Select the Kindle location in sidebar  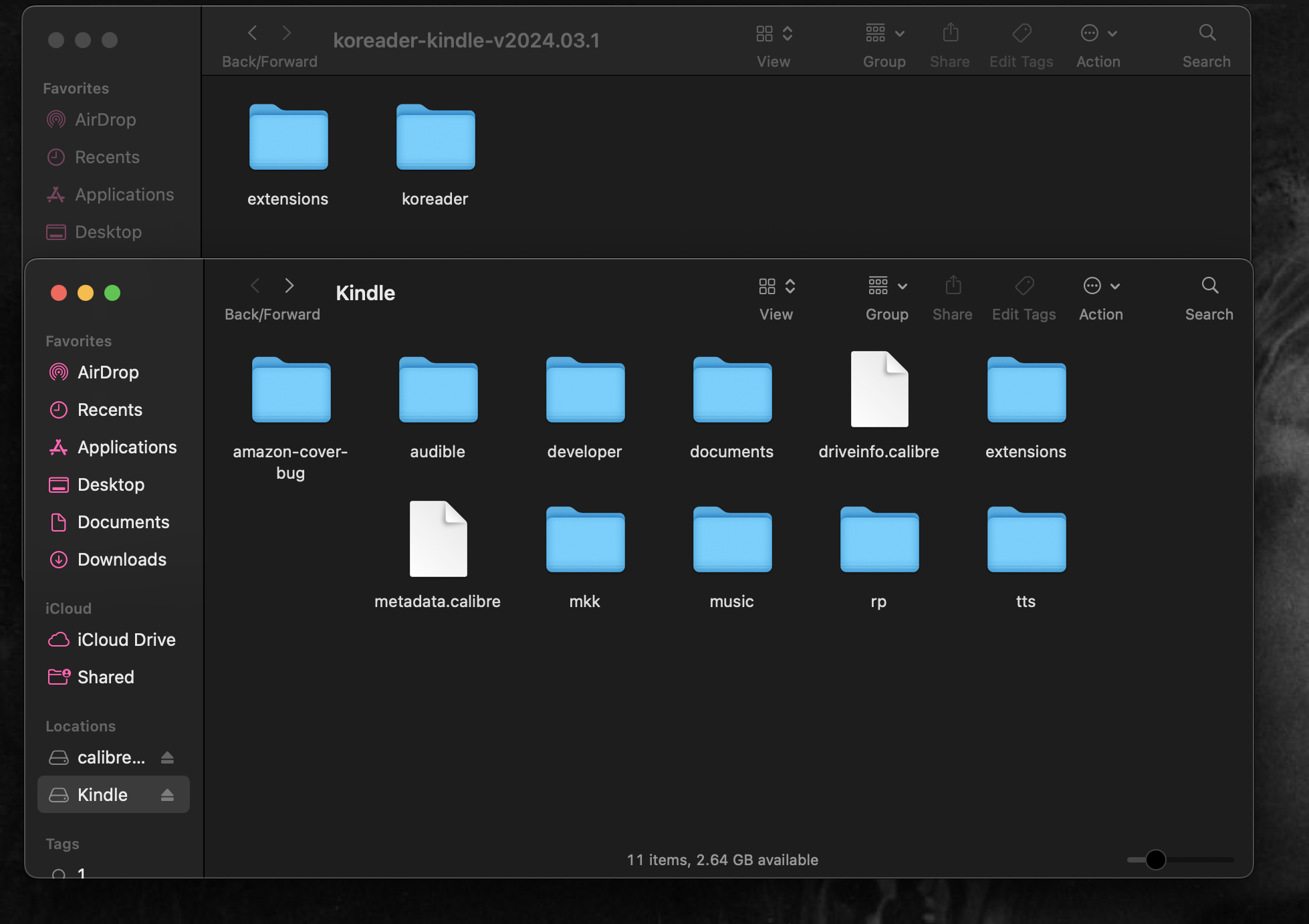pos(102,794)
